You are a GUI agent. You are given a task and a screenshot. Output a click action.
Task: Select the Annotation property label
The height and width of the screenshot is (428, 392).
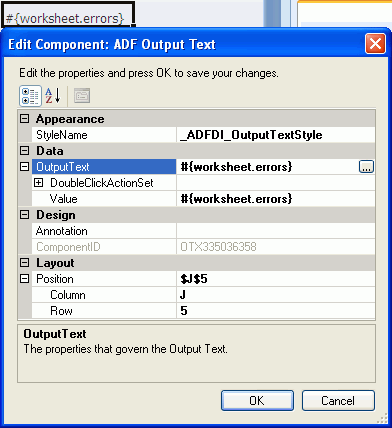click(x=104, y=231)
